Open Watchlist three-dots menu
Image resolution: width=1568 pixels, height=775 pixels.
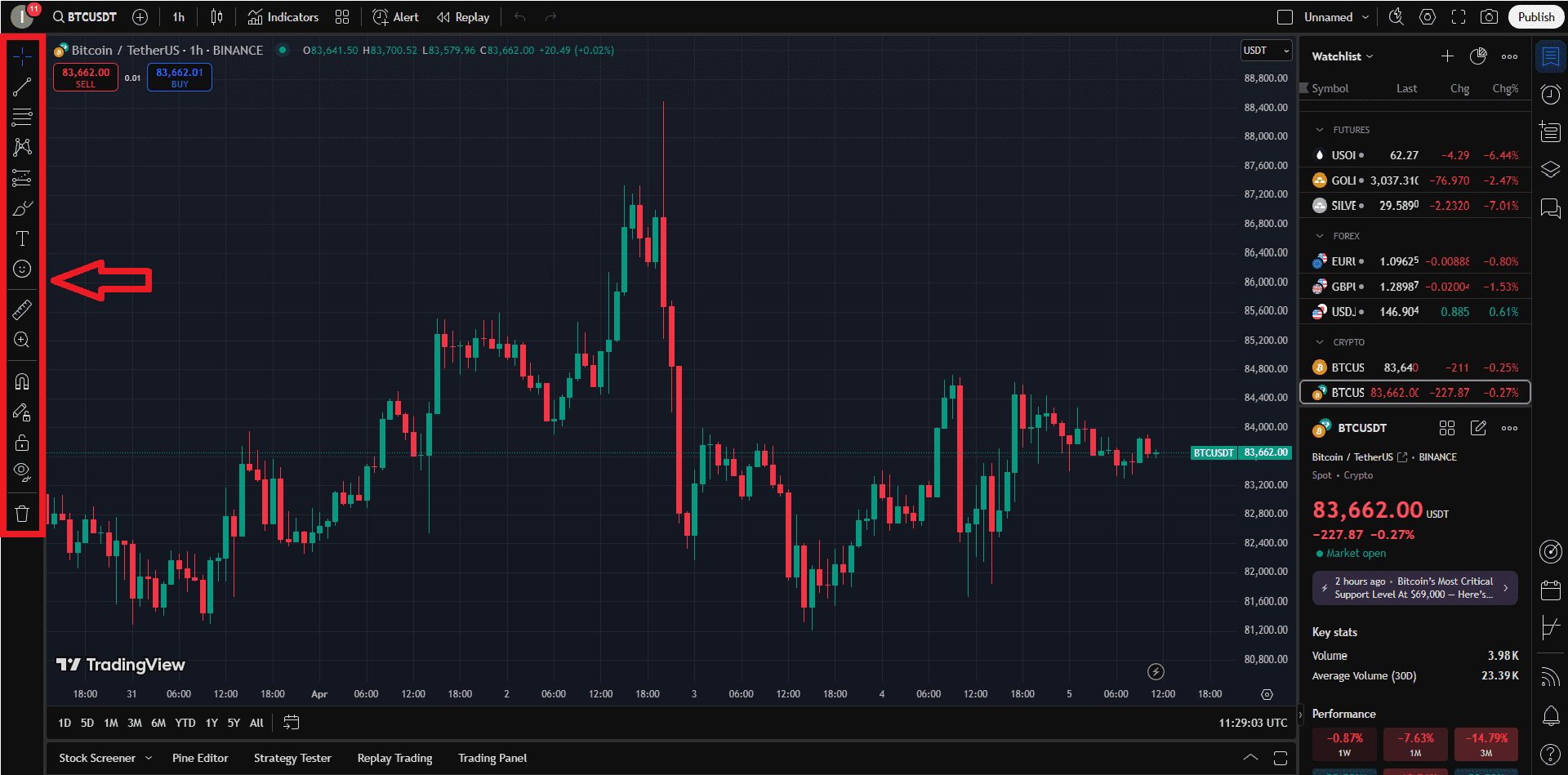[x=1509, y=56]
